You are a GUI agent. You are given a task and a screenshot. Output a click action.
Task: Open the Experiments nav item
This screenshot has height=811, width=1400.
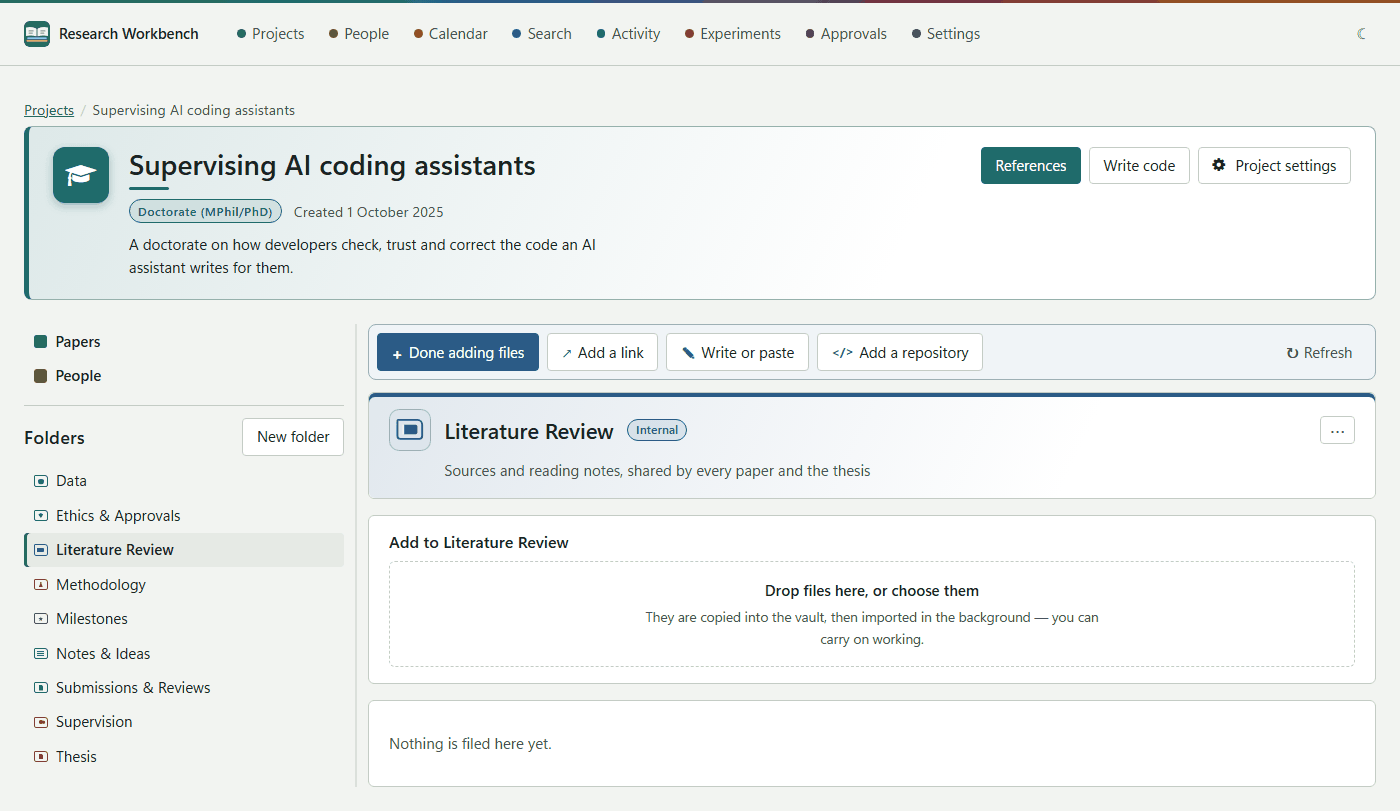733,34
